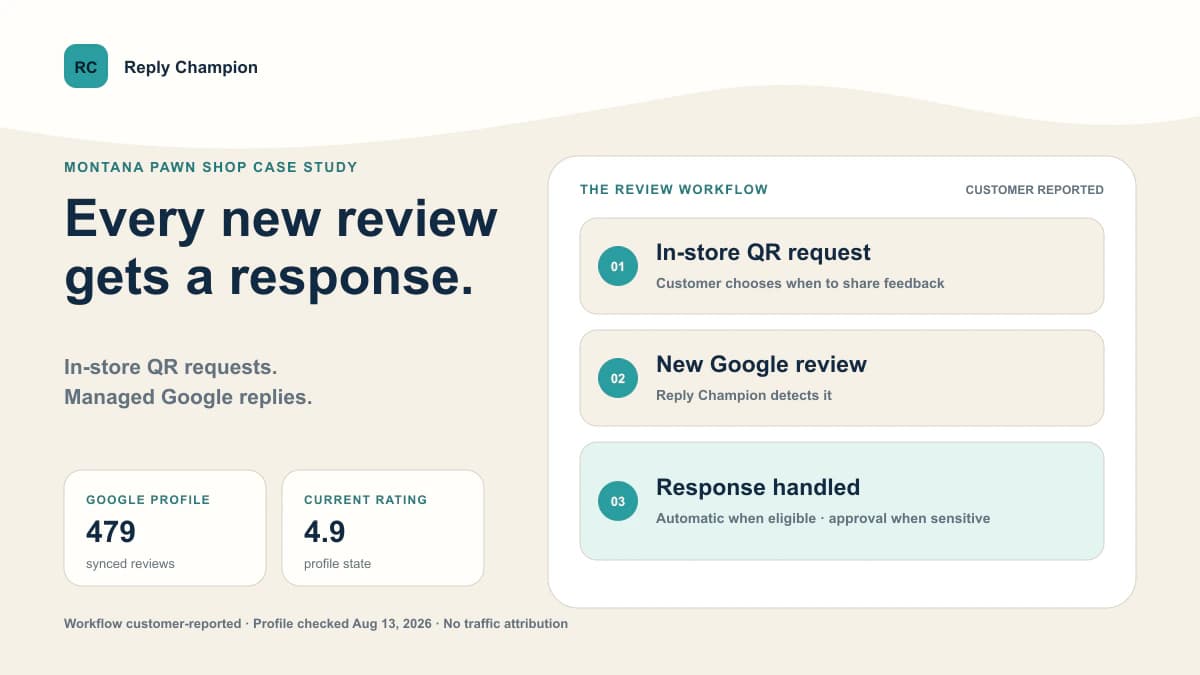
Task: Select the New Google review card title
Action: coord(761,365)
